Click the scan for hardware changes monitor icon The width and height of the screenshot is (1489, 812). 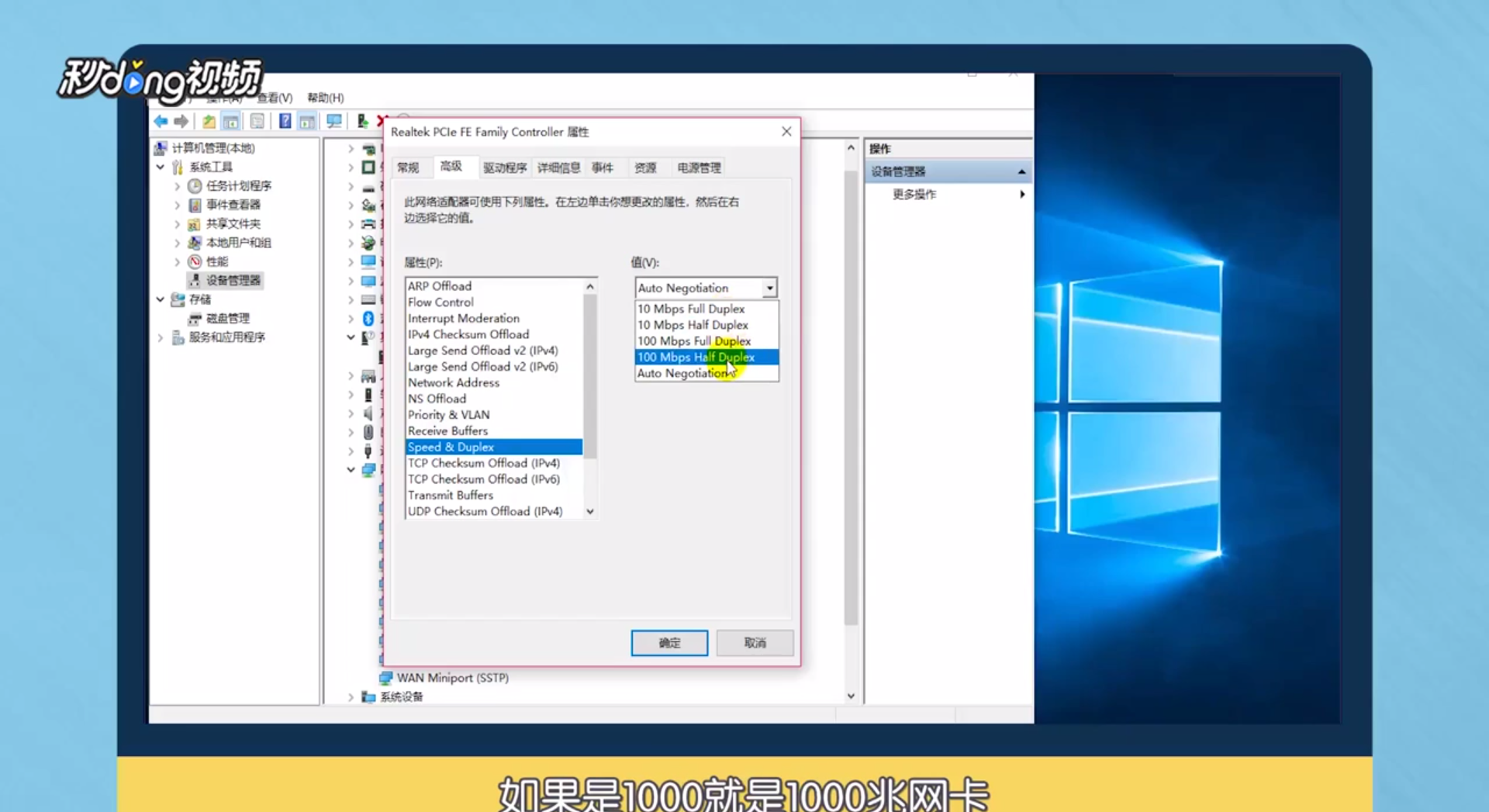pos(334,121)
